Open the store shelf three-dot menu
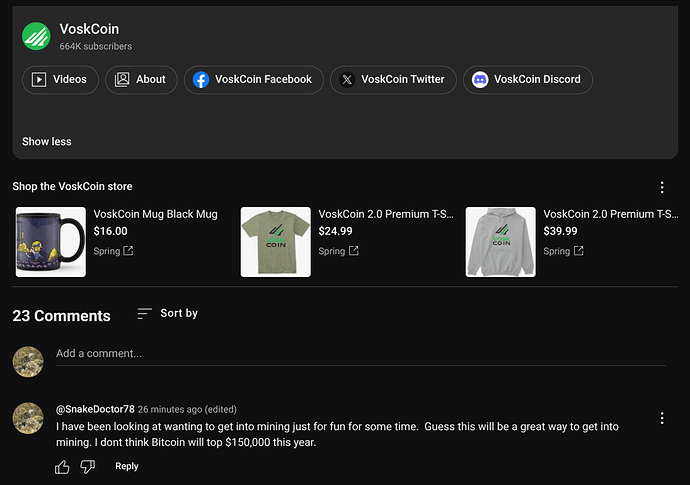 (x=662, y=187)
